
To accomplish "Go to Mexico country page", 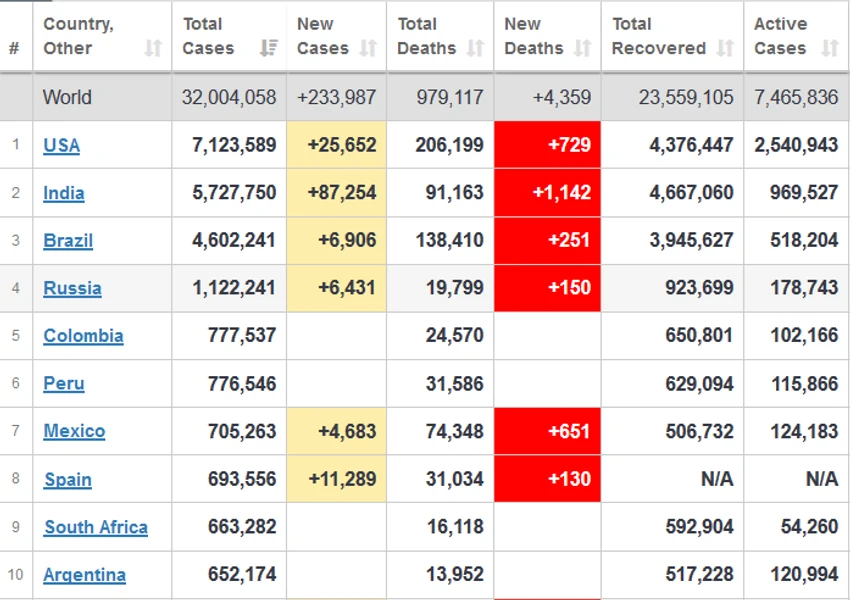I will (x=74, y=431).
